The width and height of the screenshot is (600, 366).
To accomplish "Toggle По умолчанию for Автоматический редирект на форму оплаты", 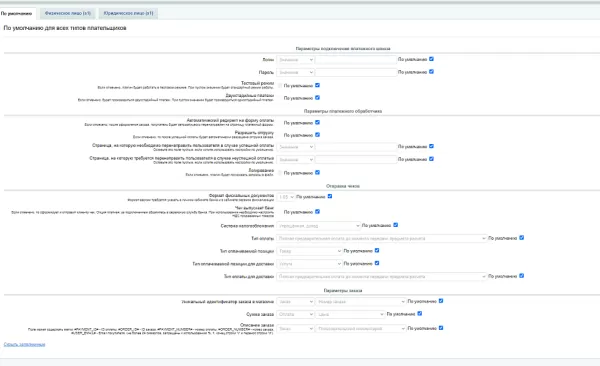I will pos(317,123).
